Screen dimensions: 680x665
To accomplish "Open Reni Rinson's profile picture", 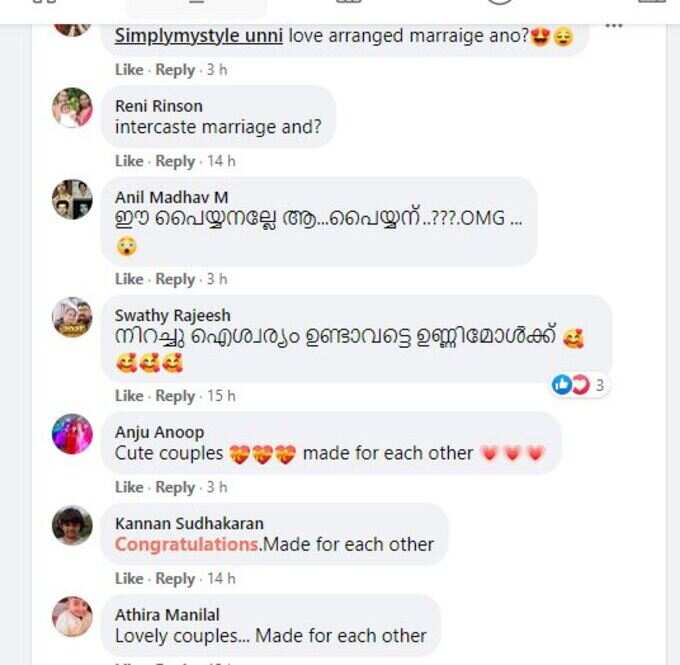I will click(x=72, y=108).
